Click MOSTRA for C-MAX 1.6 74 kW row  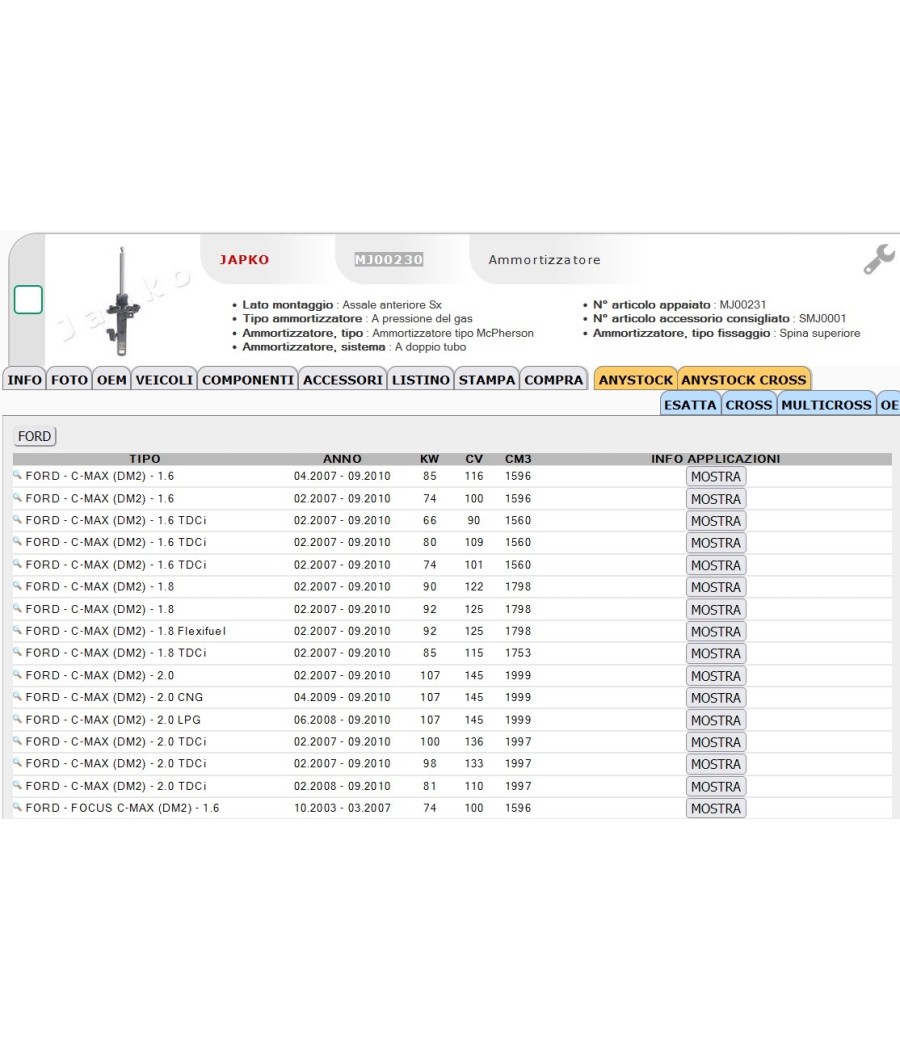click(716, 499)
